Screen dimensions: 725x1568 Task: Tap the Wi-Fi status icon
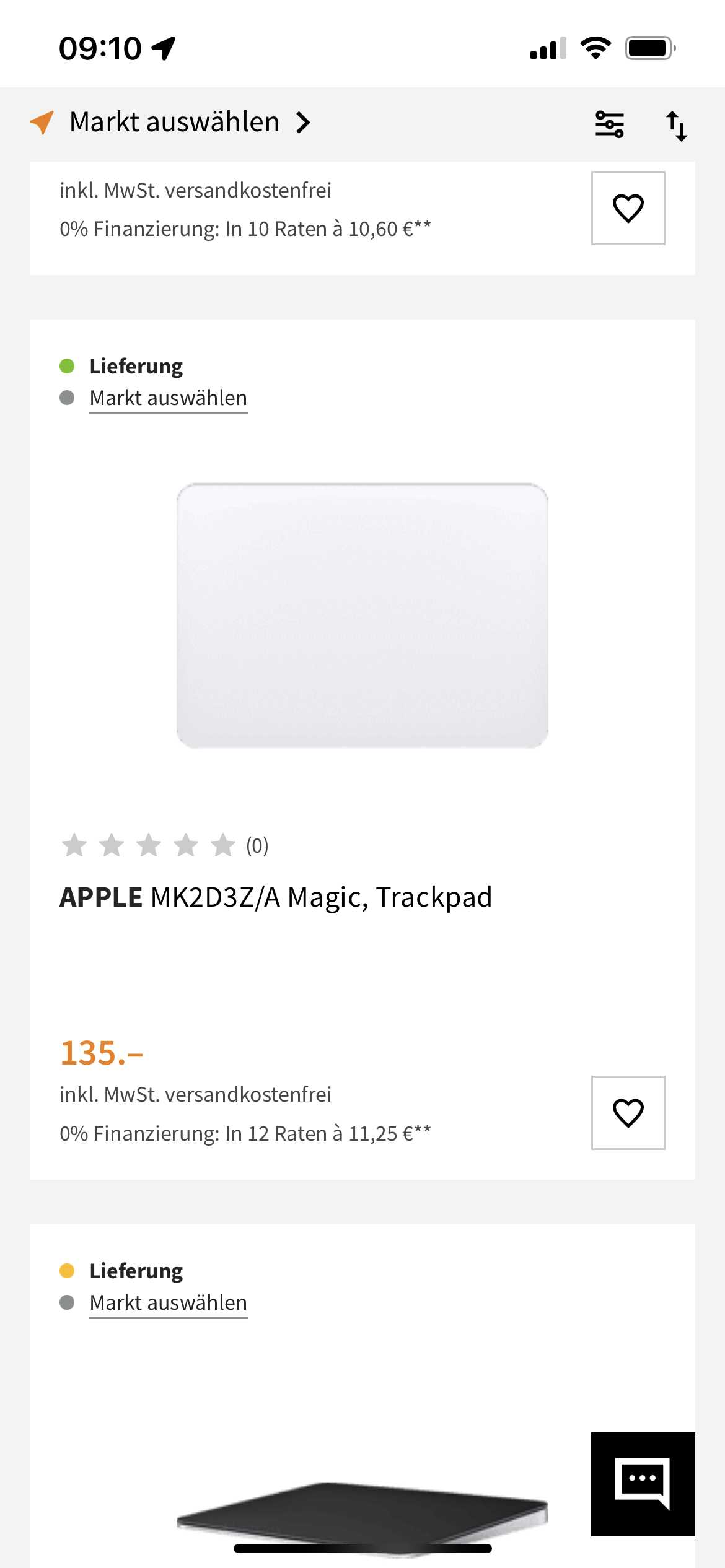[595, 48]
